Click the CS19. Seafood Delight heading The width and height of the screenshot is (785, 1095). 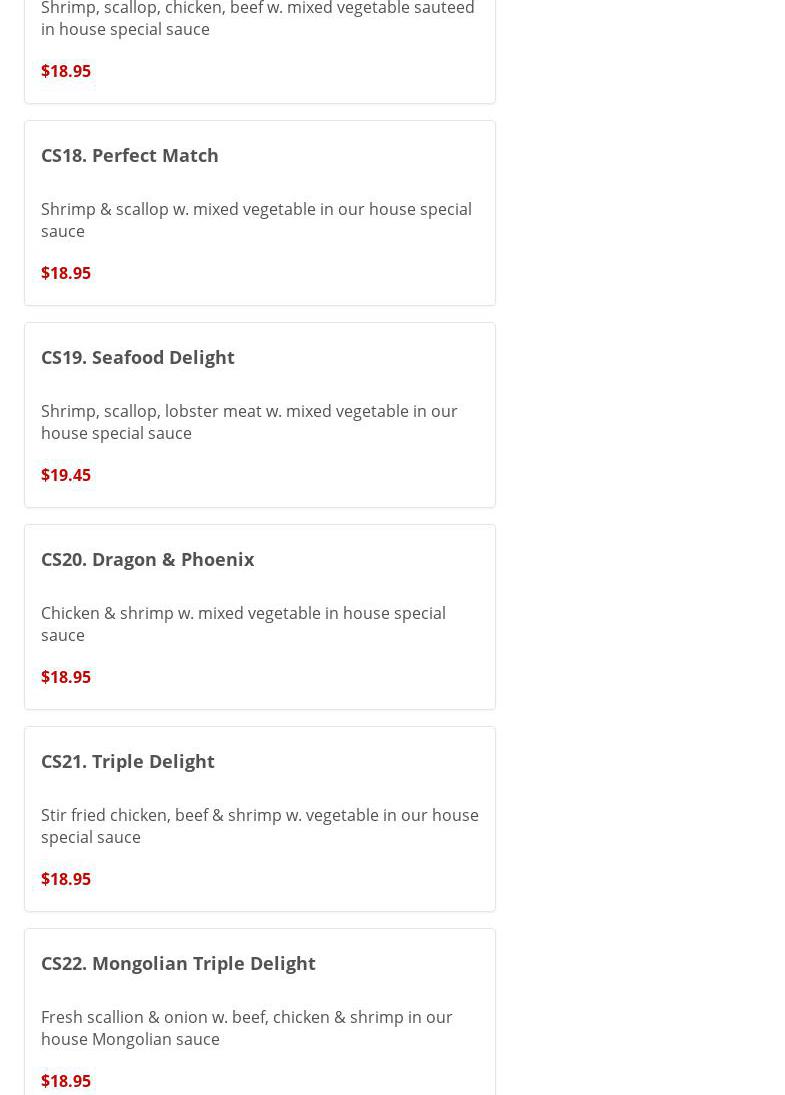point(137,357)
